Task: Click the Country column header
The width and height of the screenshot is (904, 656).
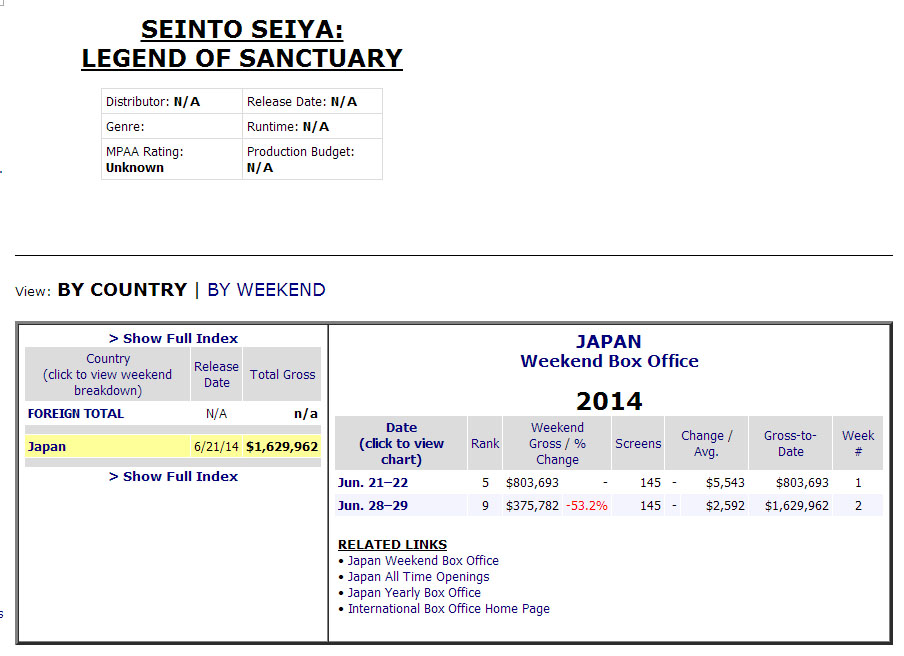Action: 108,374
